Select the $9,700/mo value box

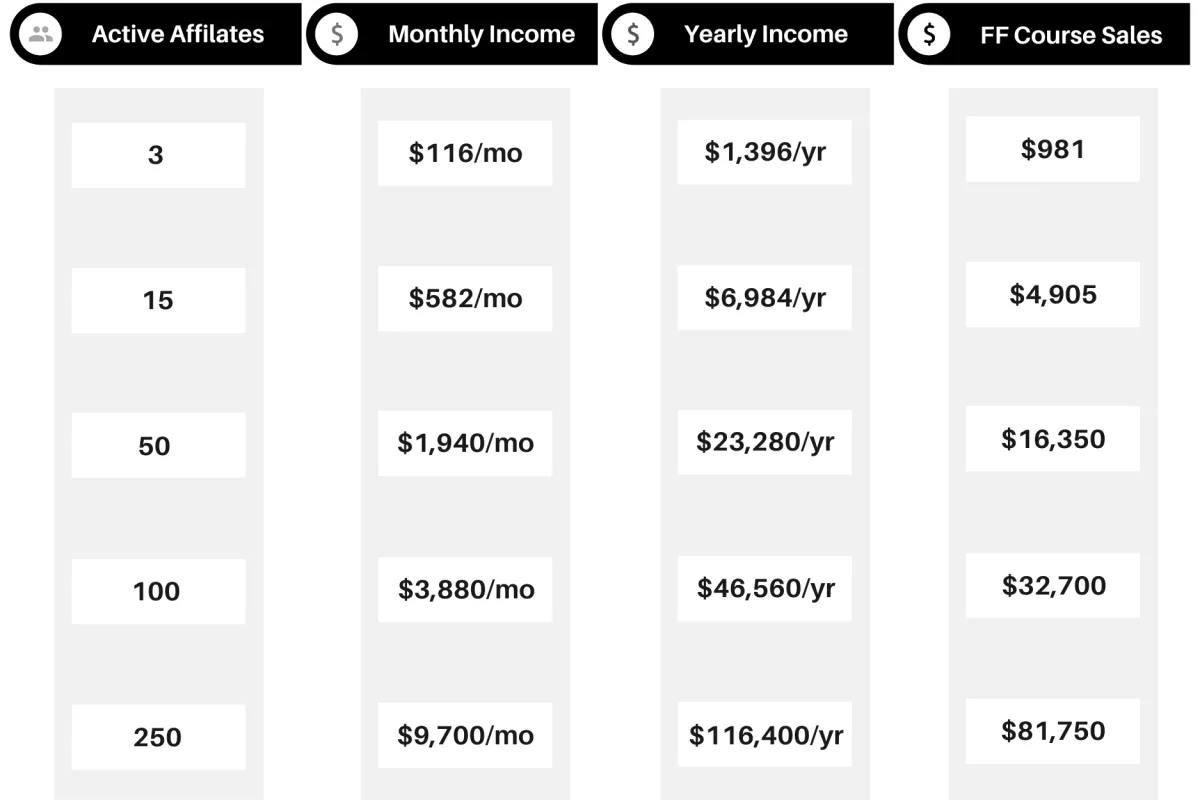tap(465, 735)
